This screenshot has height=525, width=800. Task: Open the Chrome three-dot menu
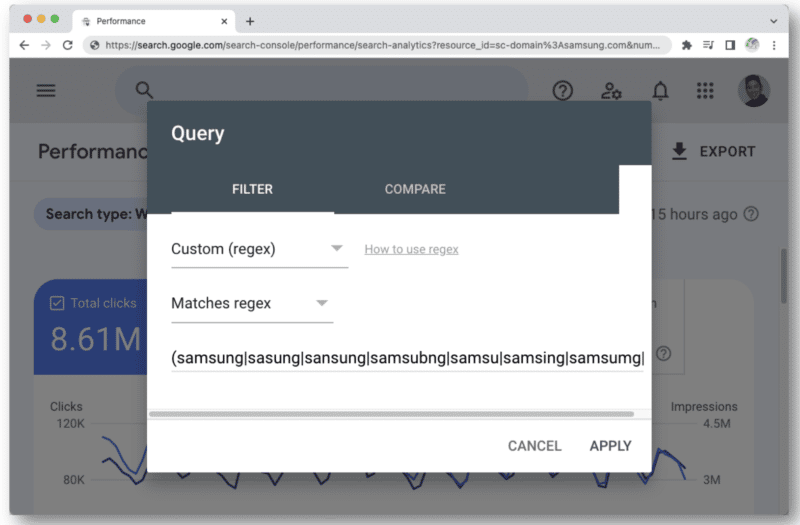pyautogui.click(x=774, y=45)
